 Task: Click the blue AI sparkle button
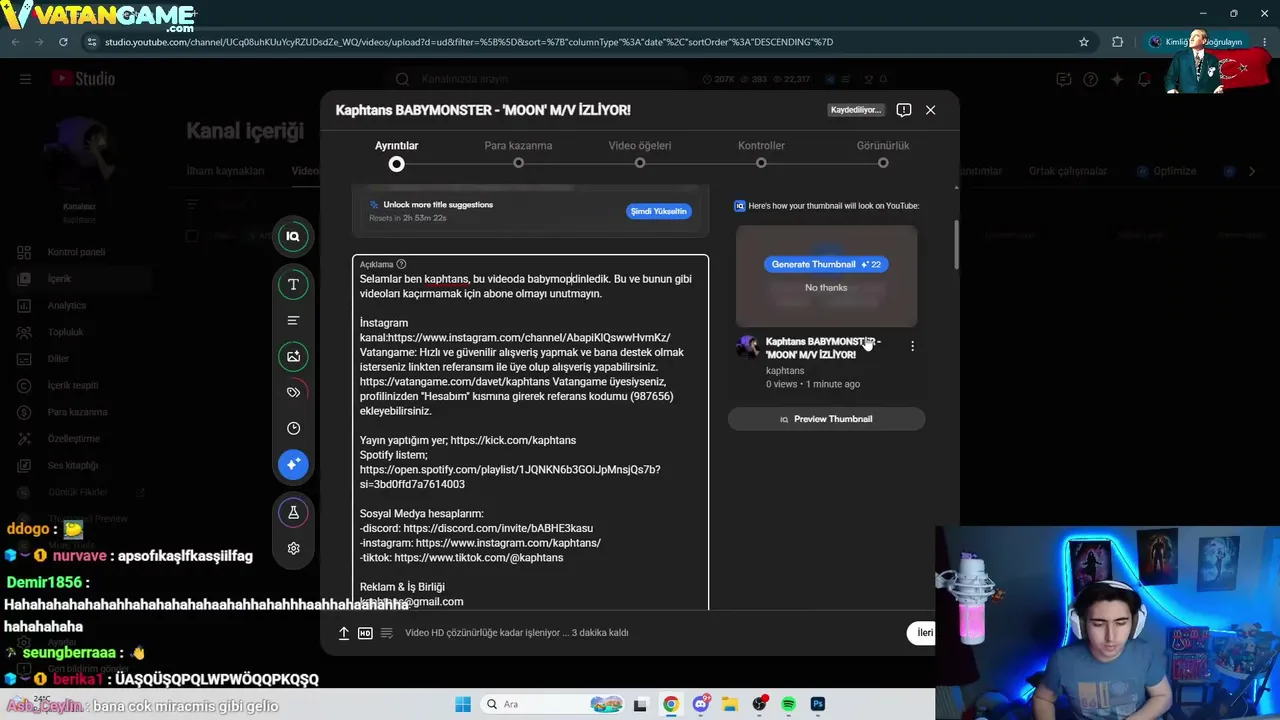(x=293, y=464)
